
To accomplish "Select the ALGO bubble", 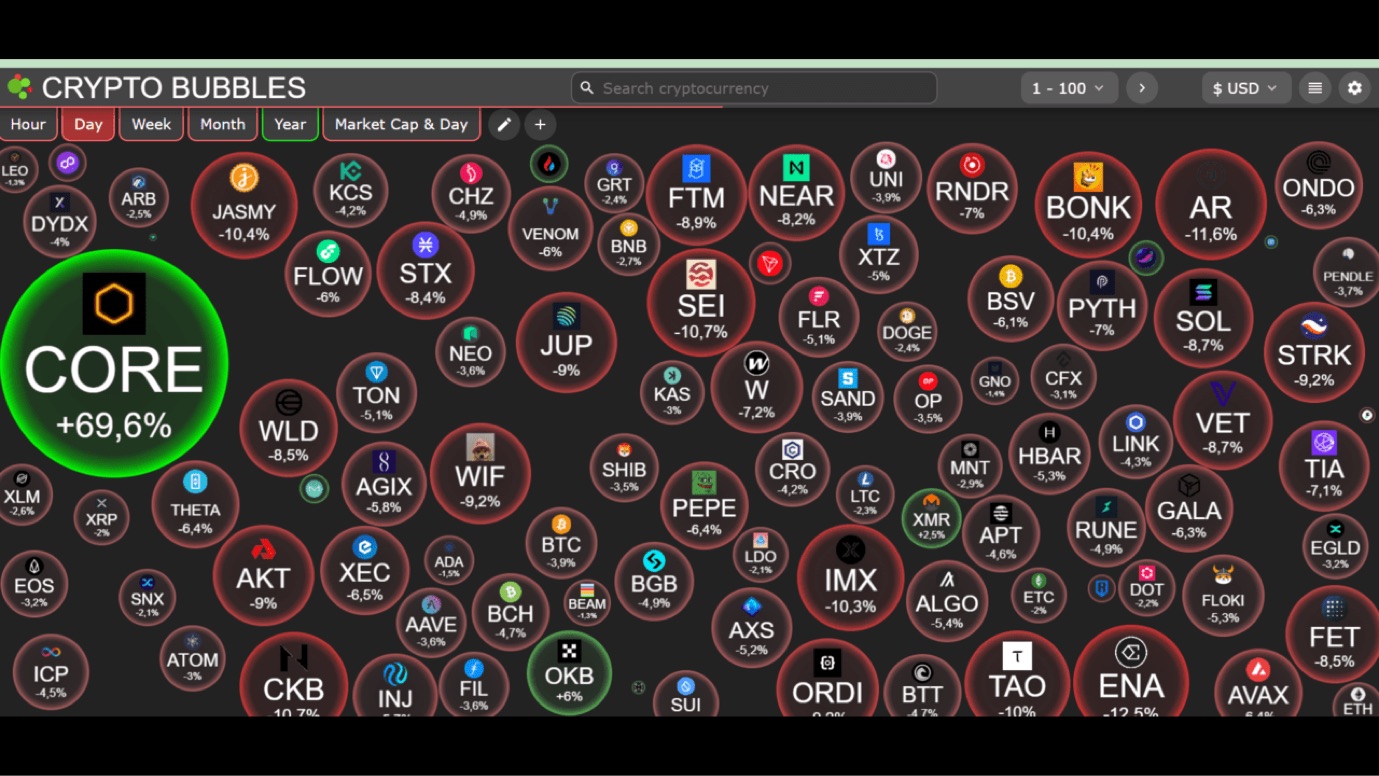I will [947, 602].
